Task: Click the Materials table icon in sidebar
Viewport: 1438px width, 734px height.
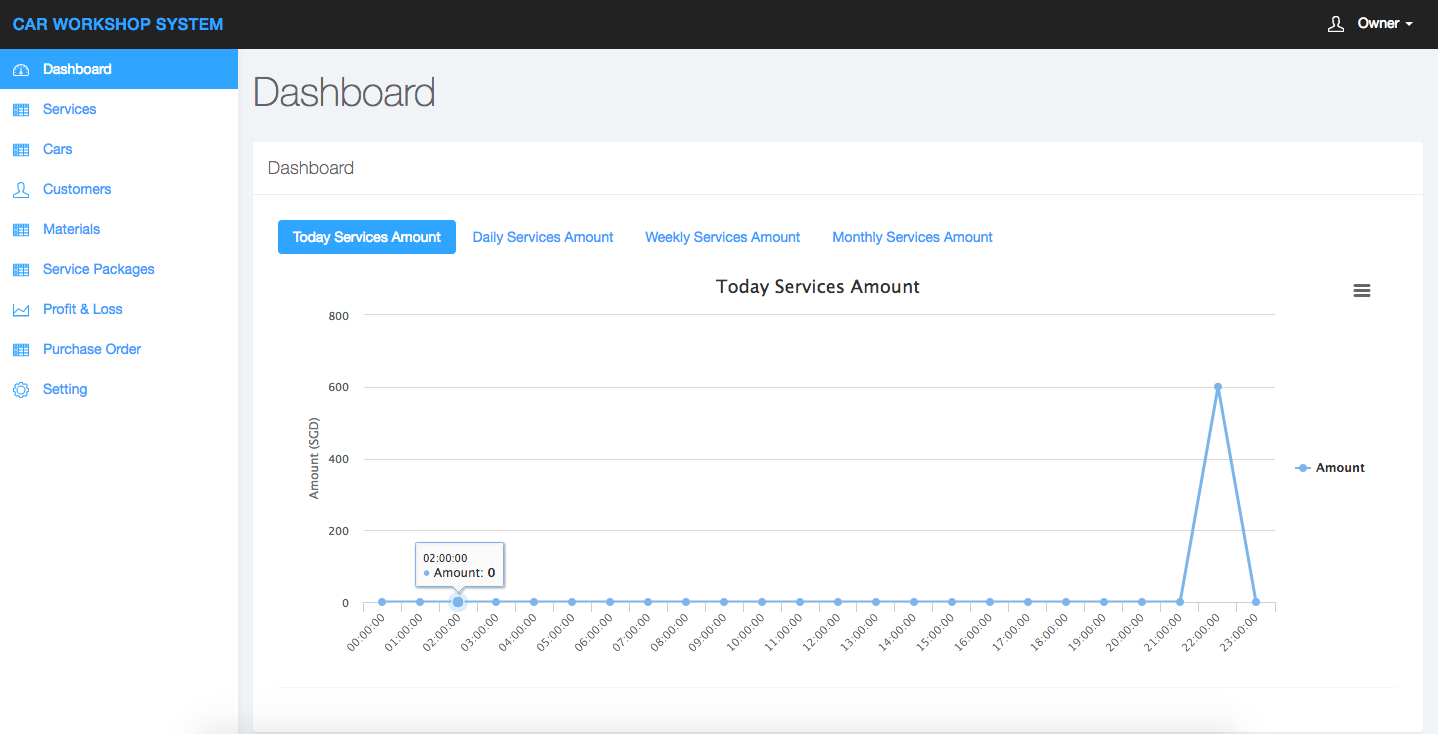Action: [21, 230]
